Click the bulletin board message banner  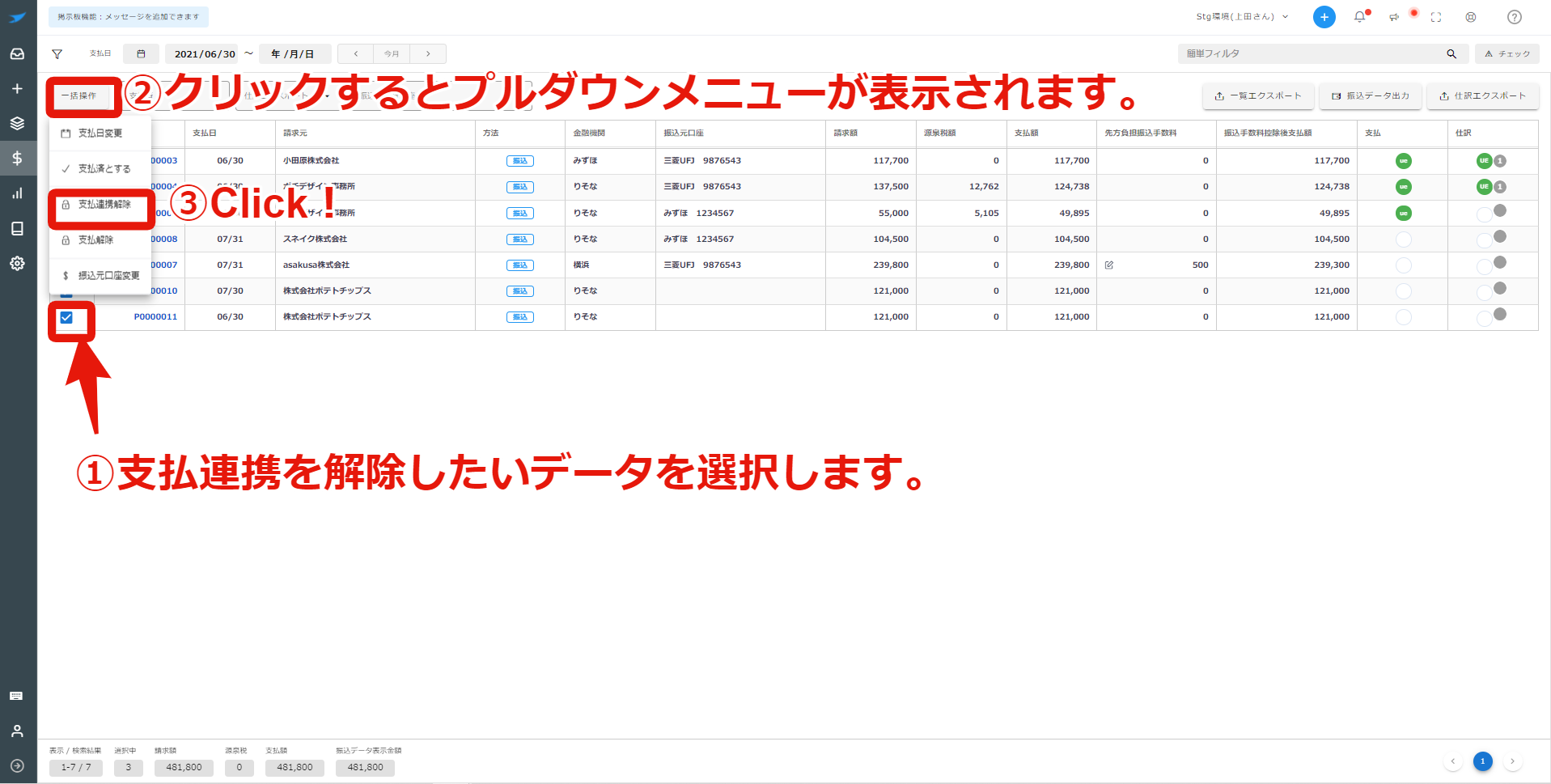129,17
